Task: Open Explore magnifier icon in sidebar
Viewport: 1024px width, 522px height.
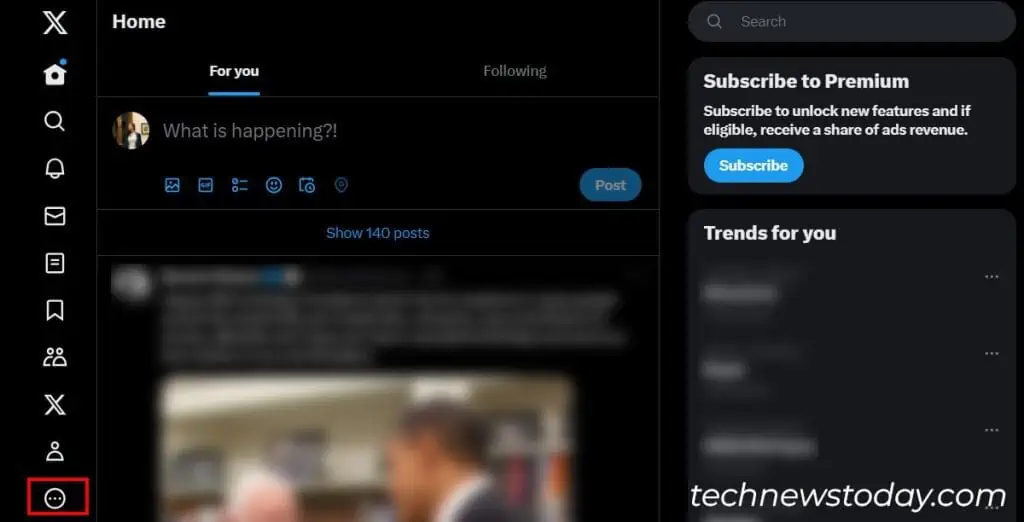Action: point(55,121)
